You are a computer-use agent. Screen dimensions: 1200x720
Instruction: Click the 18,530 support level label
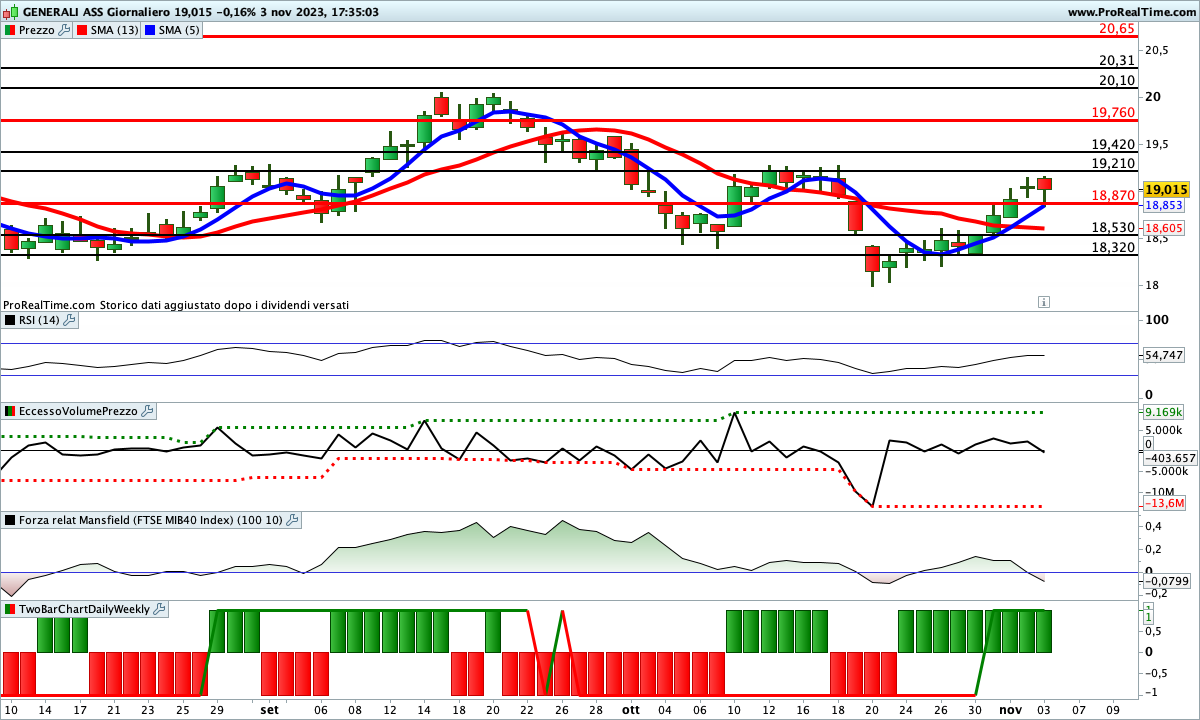pyautogui.click(x=1113, y=227)
